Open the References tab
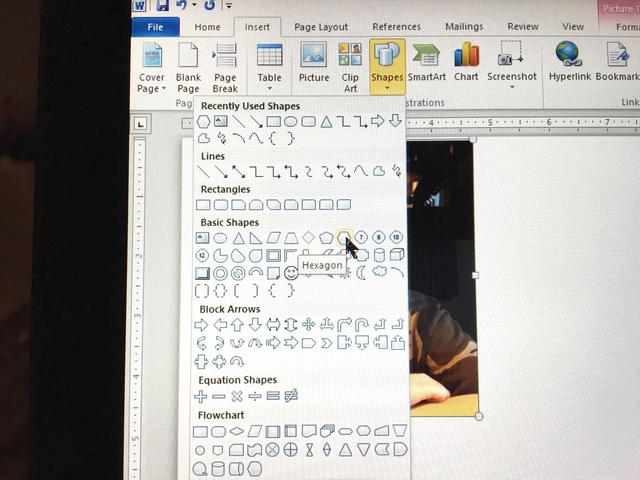This screenshot has width=640, height=480. pyautogui.click(x=396, y=27)
